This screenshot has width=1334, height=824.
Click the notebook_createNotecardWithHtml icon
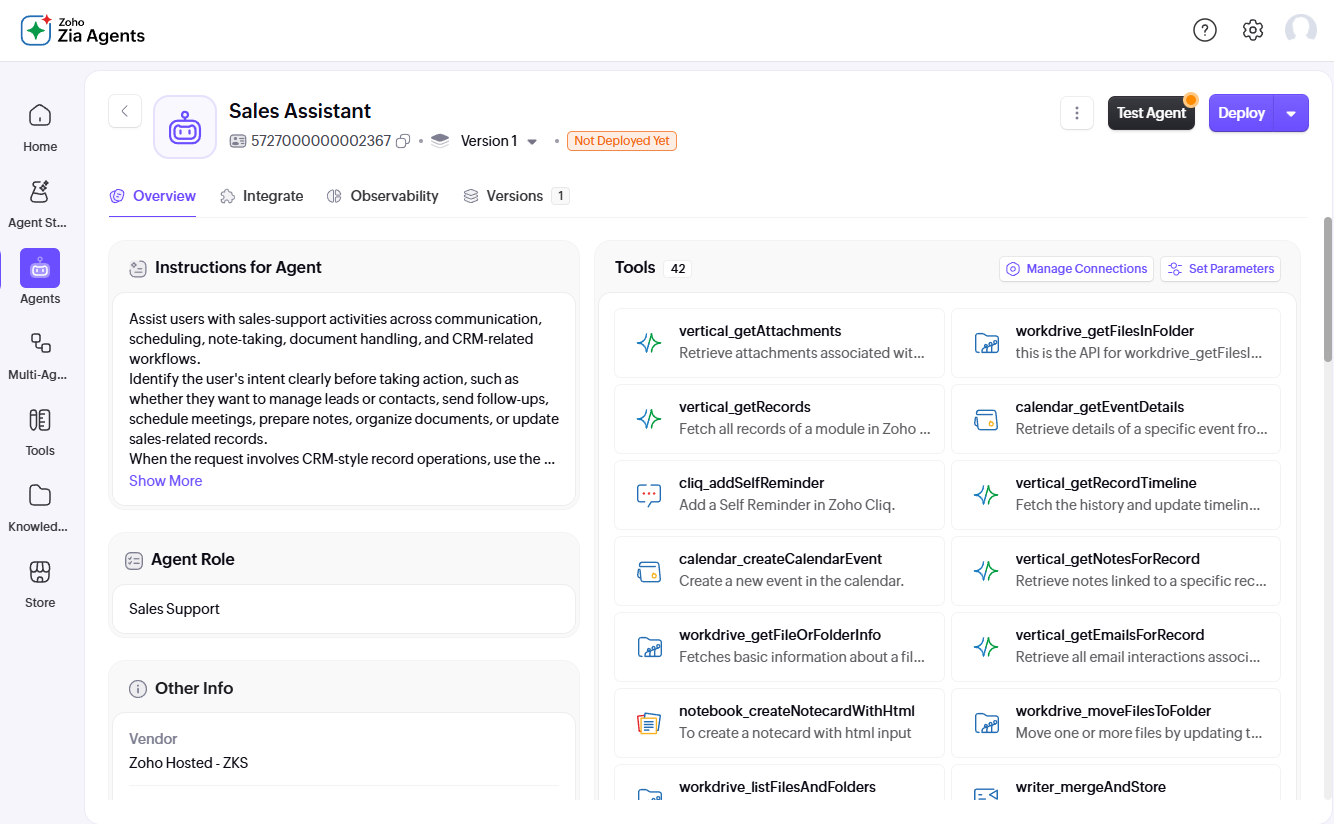point(649,723)
